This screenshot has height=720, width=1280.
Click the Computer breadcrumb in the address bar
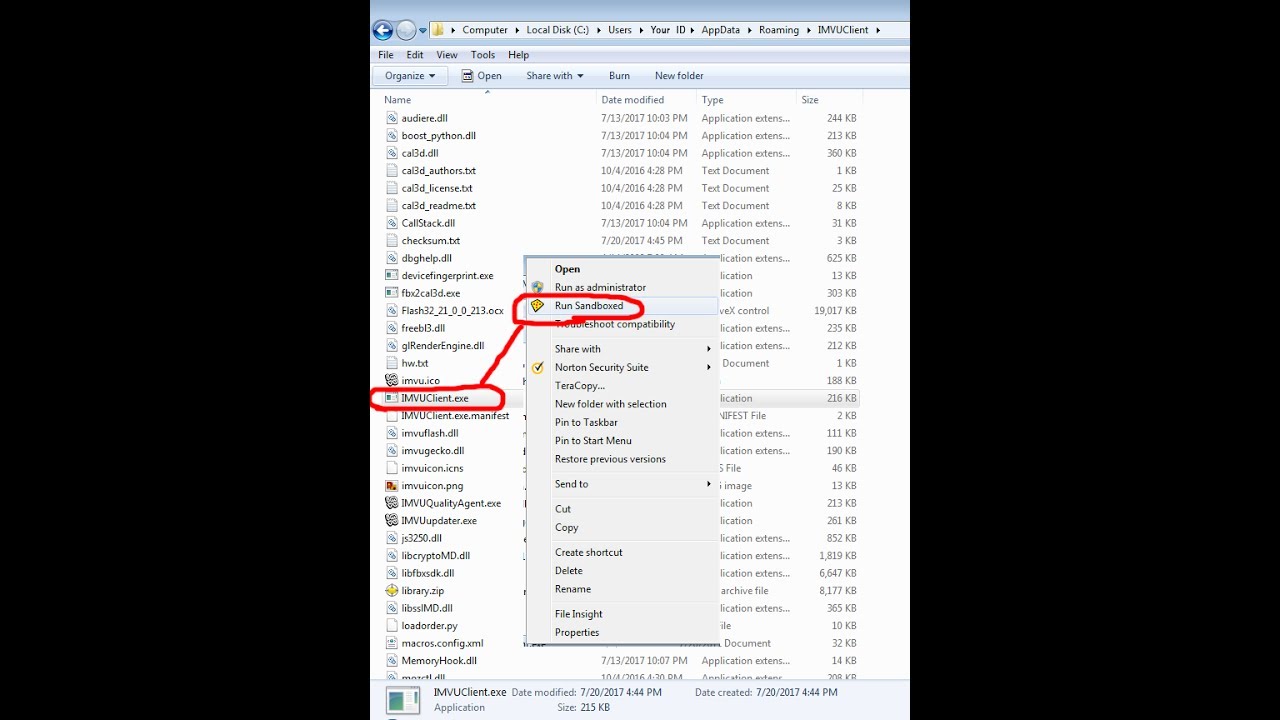click(485, 30)
